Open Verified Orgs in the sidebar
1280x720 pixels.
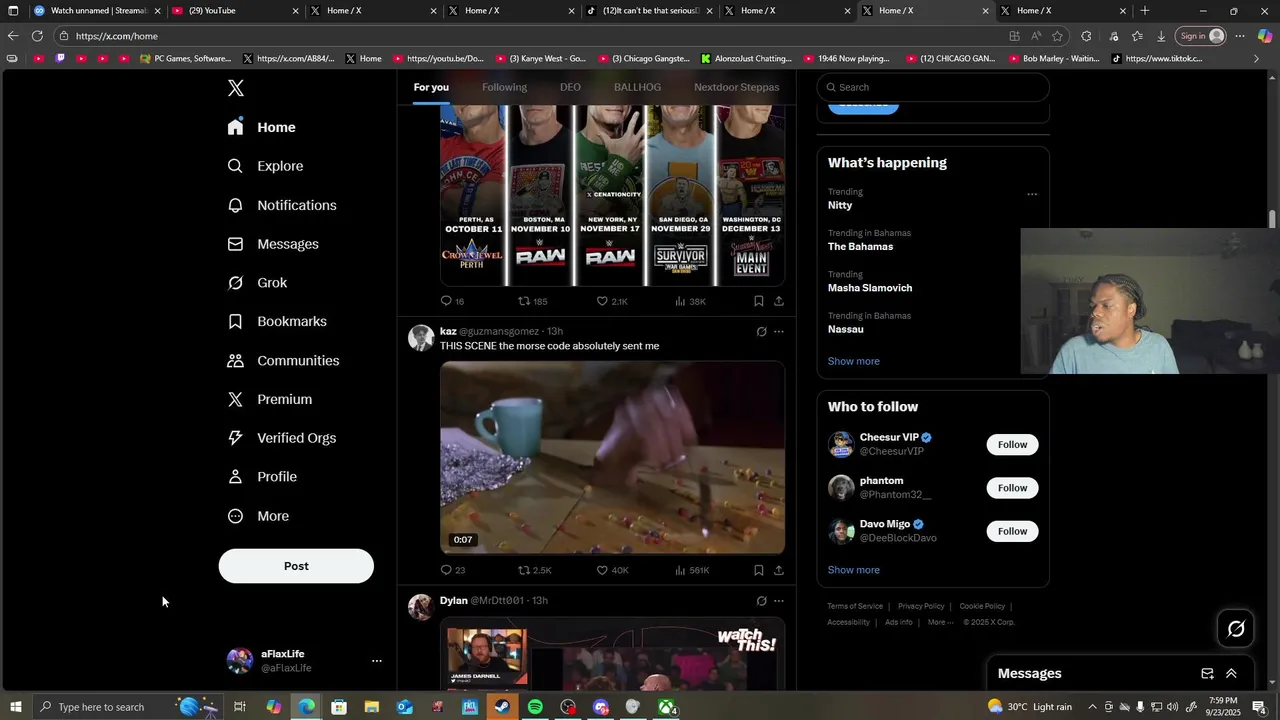281,438
